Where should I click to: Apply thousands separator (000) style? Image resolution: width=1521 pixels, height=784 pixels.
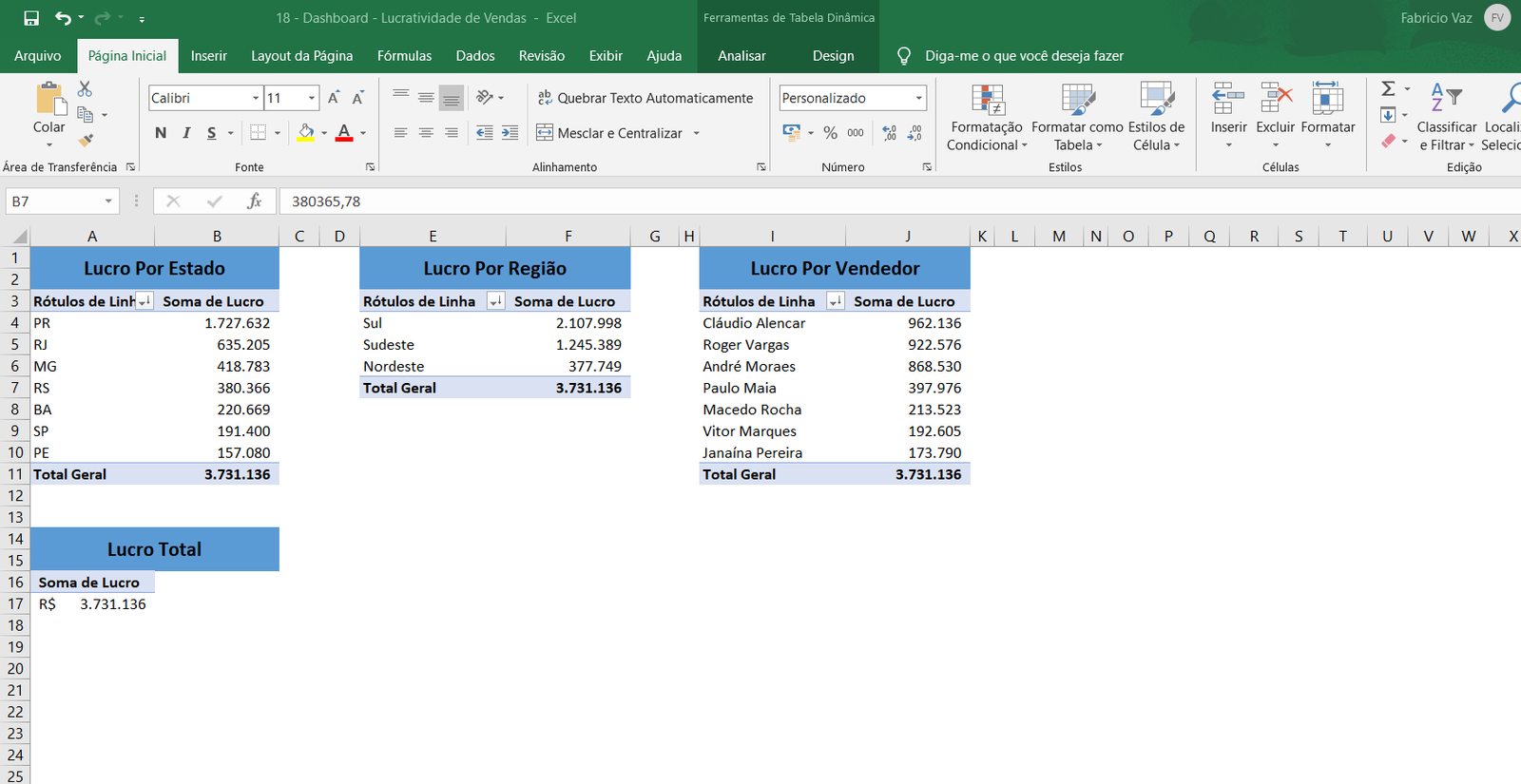coord(856,133)
